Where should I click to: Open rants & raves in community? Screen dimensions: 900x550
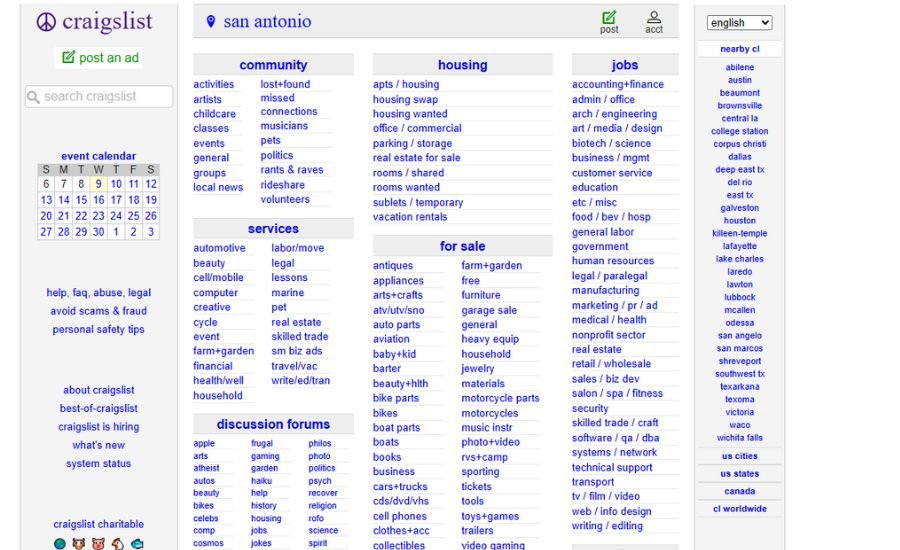click(292, 170)
